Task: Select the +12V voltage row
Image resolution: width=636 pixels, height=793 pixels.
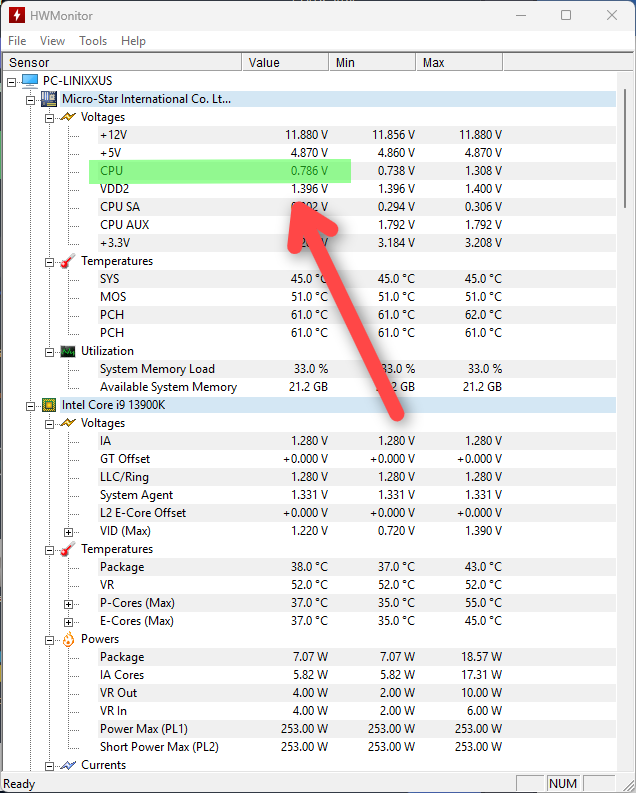Action: (357, 135)
